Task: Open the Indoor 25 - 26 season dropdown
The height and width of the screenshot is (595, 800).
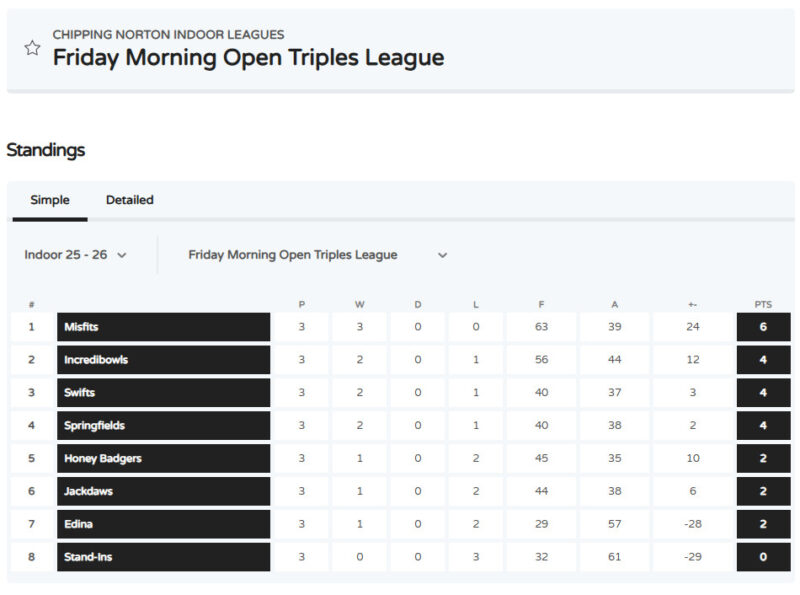Action: 76,255
